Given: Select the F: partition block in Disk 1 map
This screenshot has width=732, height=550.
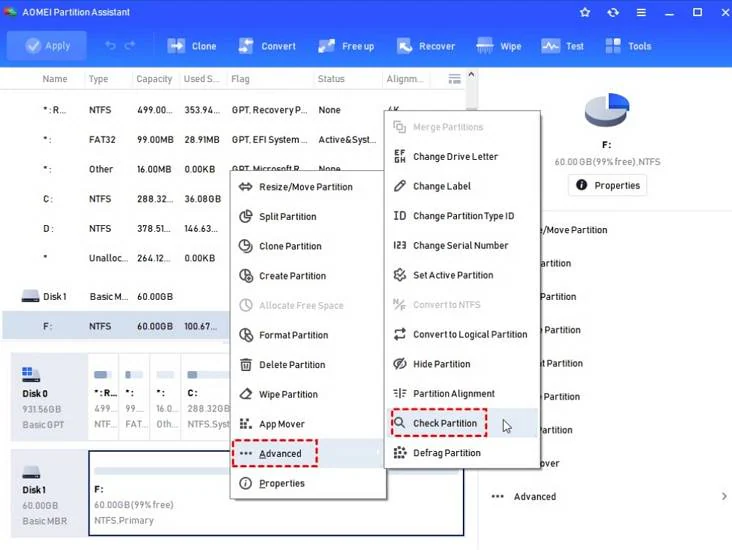Looking at the screenshot, I should 276,494.
